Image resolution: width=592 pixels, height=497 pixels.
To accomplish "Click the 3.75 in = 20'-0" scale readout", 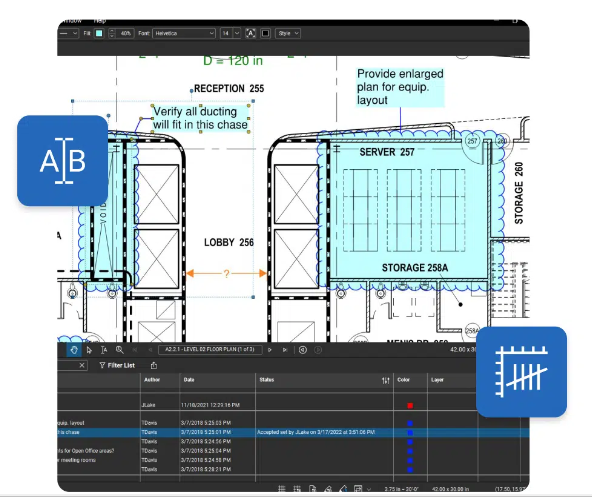I will coord(401,489).
